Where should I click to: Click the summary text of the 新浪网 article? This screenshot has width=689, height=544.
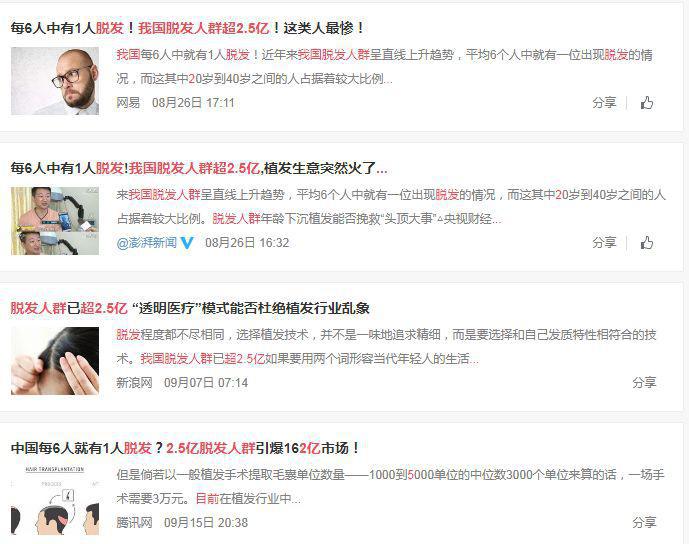click(x=386, y=347)
